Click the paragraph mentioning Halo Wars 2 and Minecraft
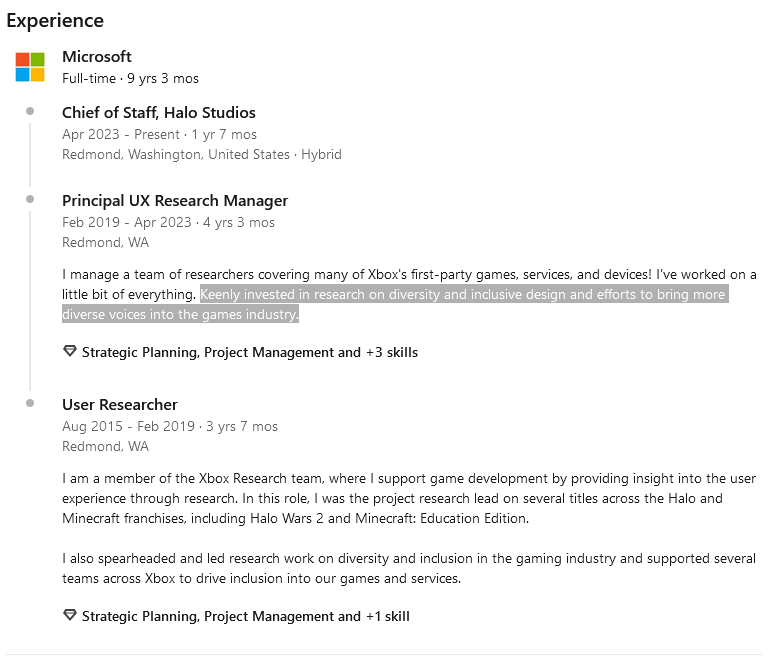The height and width of the screenshot is (657, 776). pyautogui.click(x=409, y=499)
